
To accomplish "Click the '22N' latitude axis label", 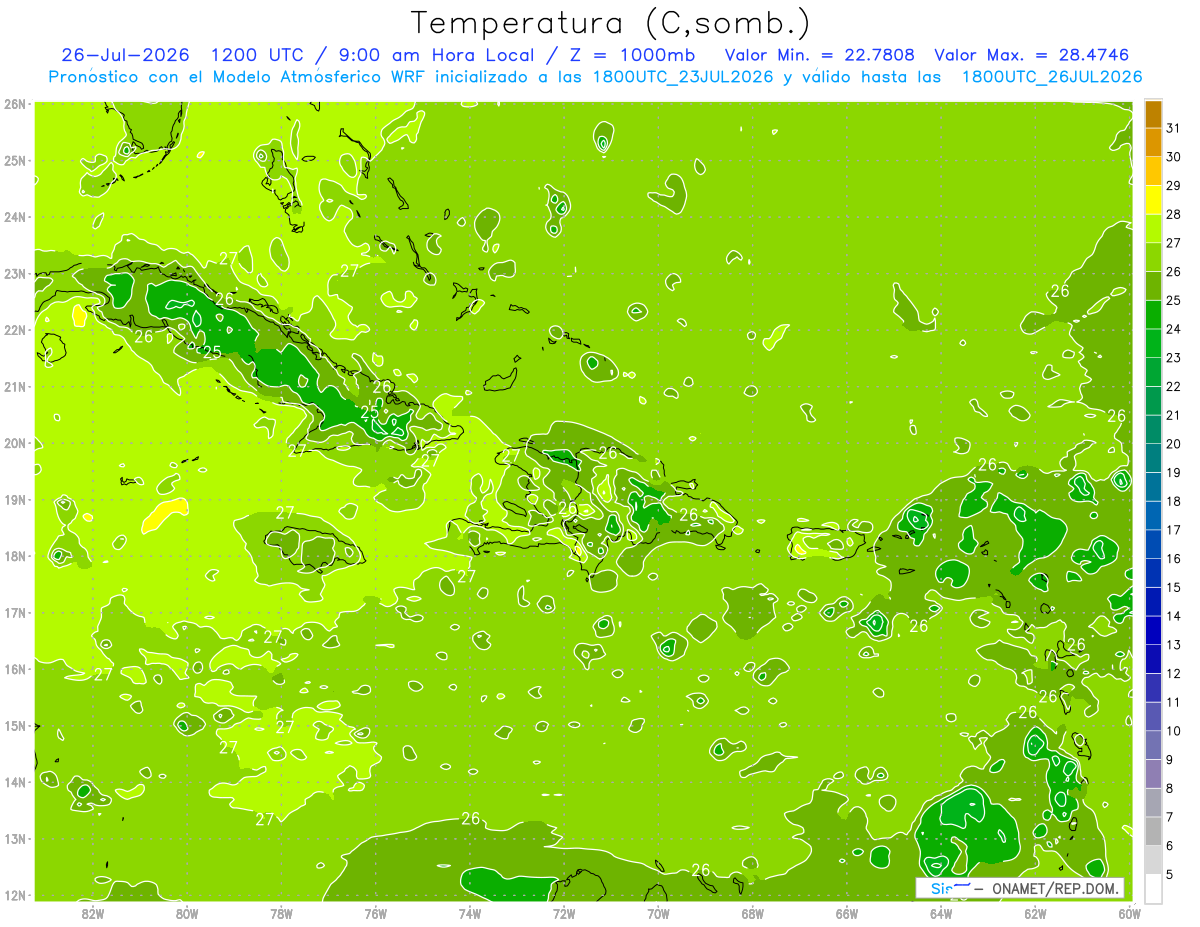I will 14,330.
